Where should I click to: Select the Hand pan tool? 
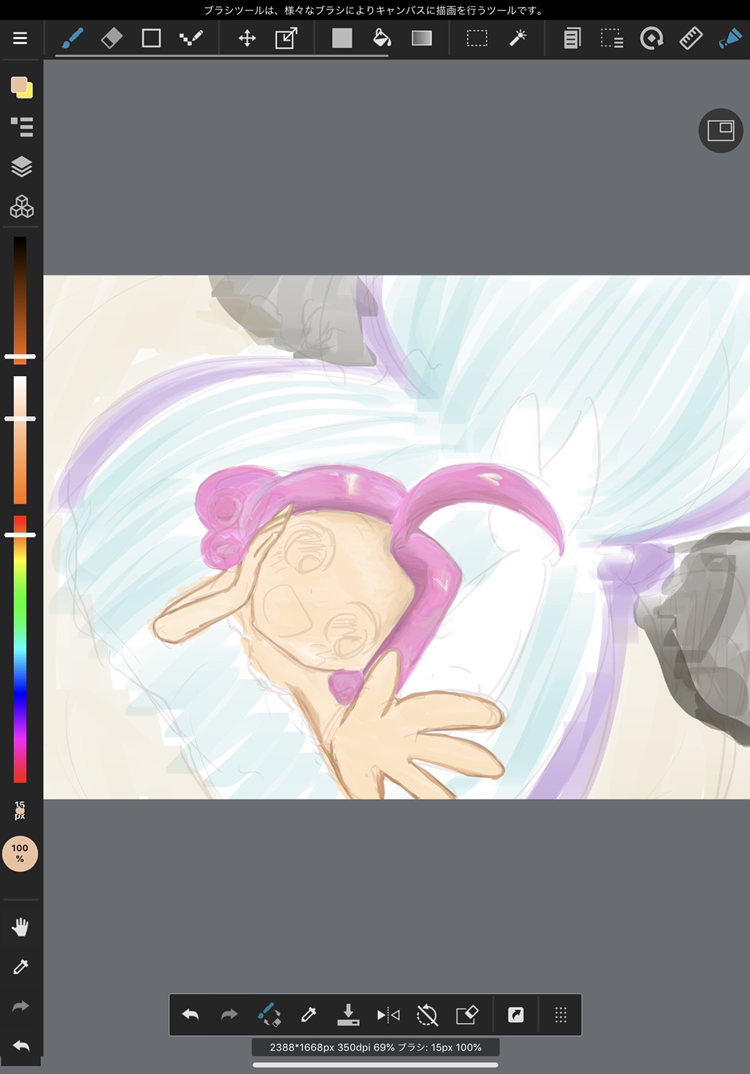coord(21,927)
